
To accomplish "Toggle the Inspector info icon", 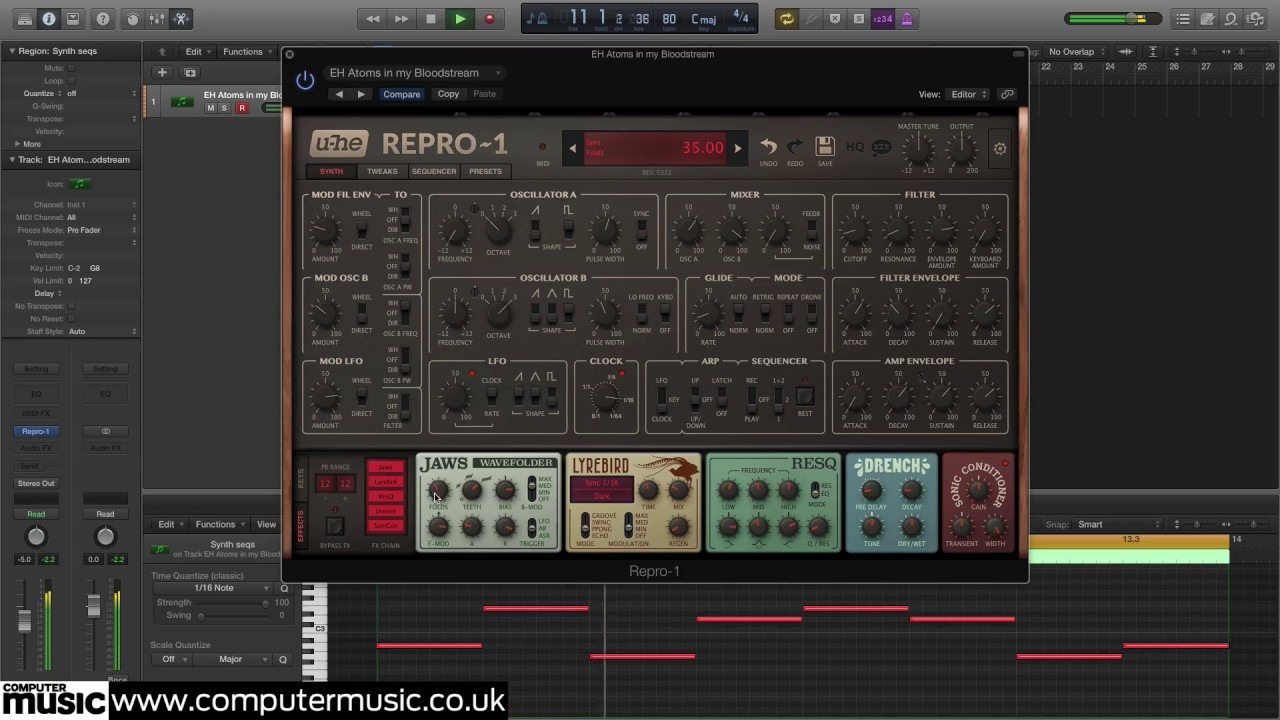I will 48,18.
